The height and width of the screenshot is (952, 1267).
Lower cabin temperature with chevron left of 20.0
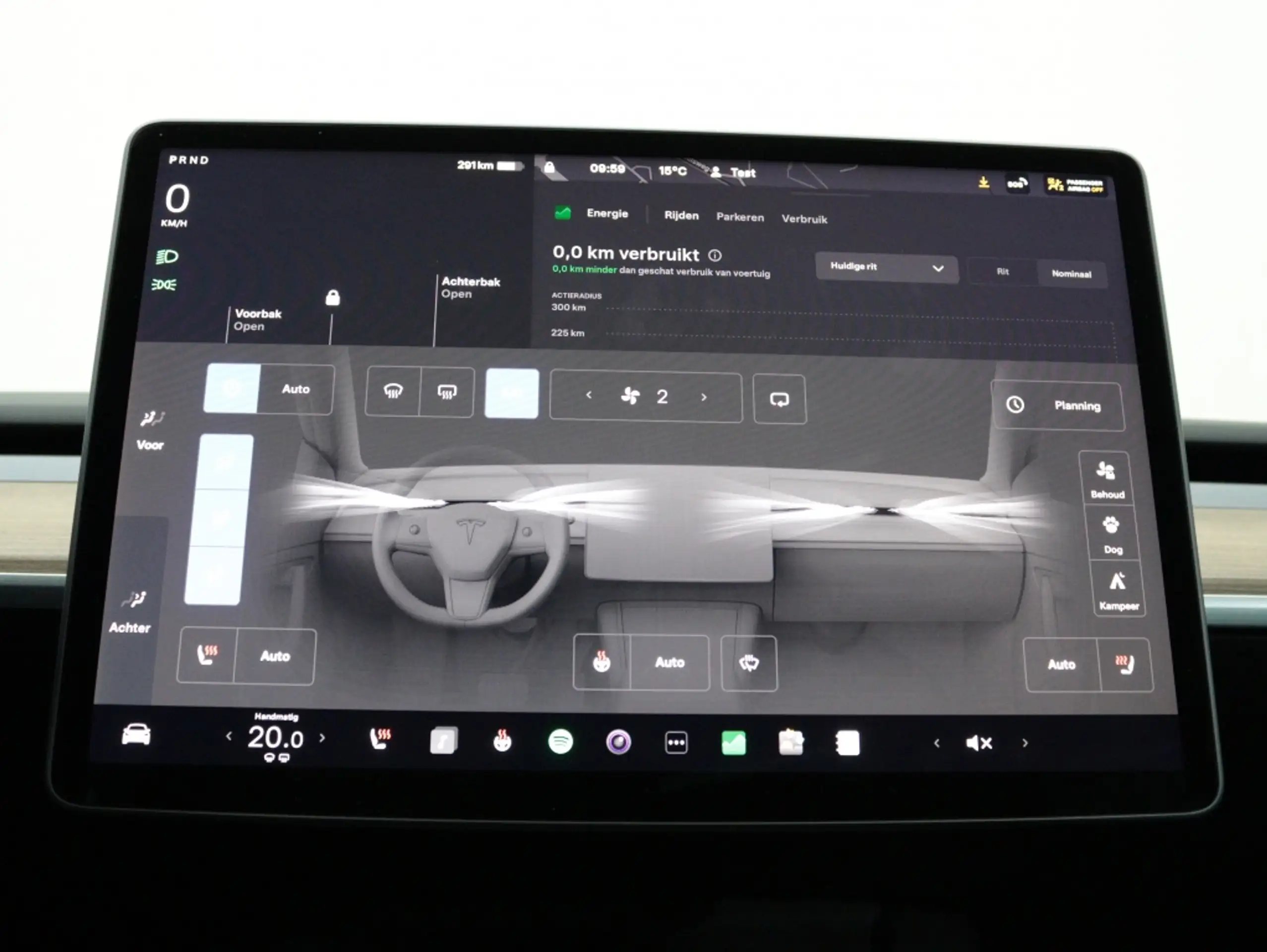pos(229,736)
